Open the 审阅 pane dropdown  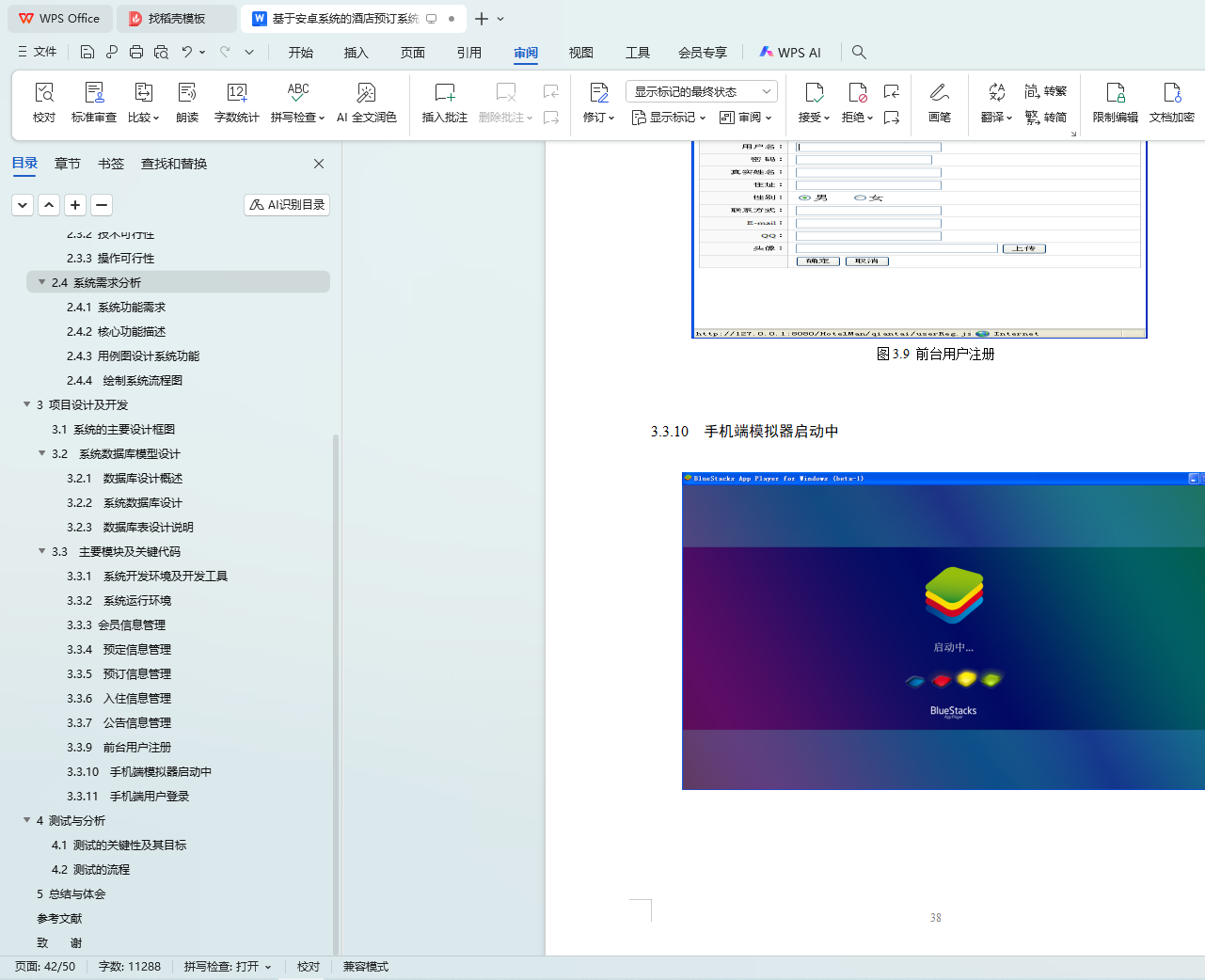tap(746, 118)
